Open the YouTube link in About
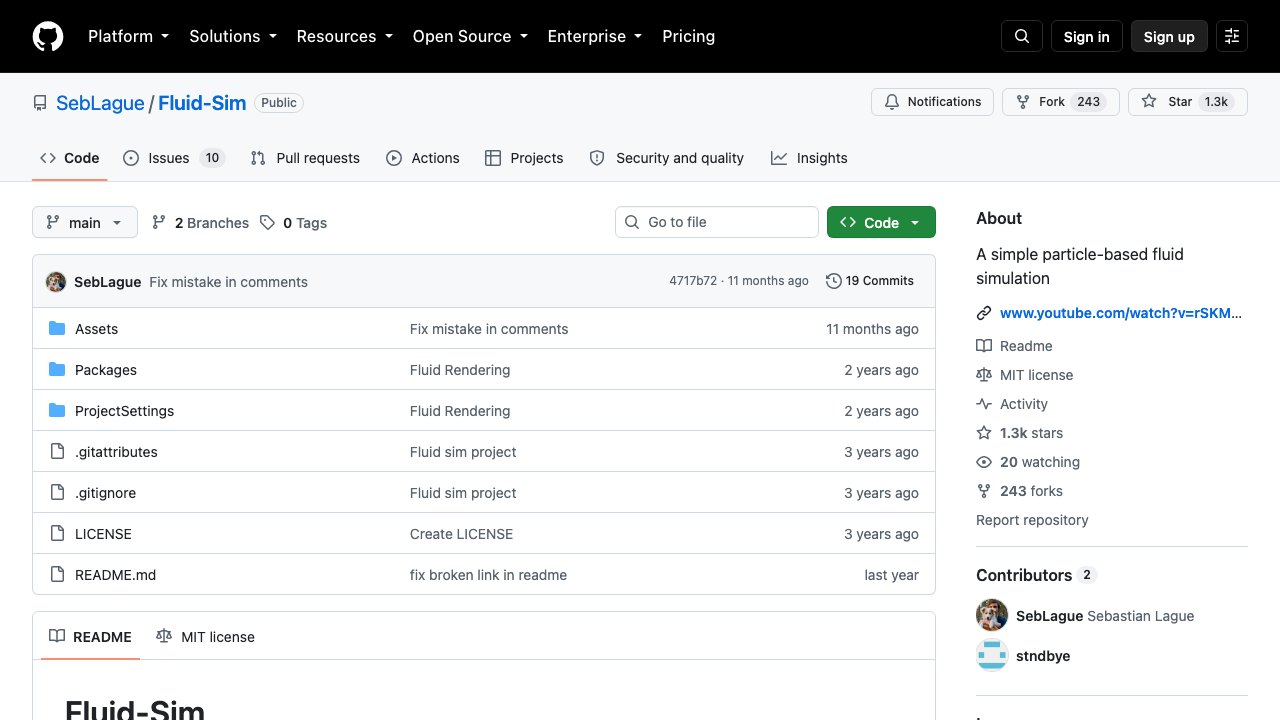Viewport: 1280px width, 720px height. tap(1121, 313)
